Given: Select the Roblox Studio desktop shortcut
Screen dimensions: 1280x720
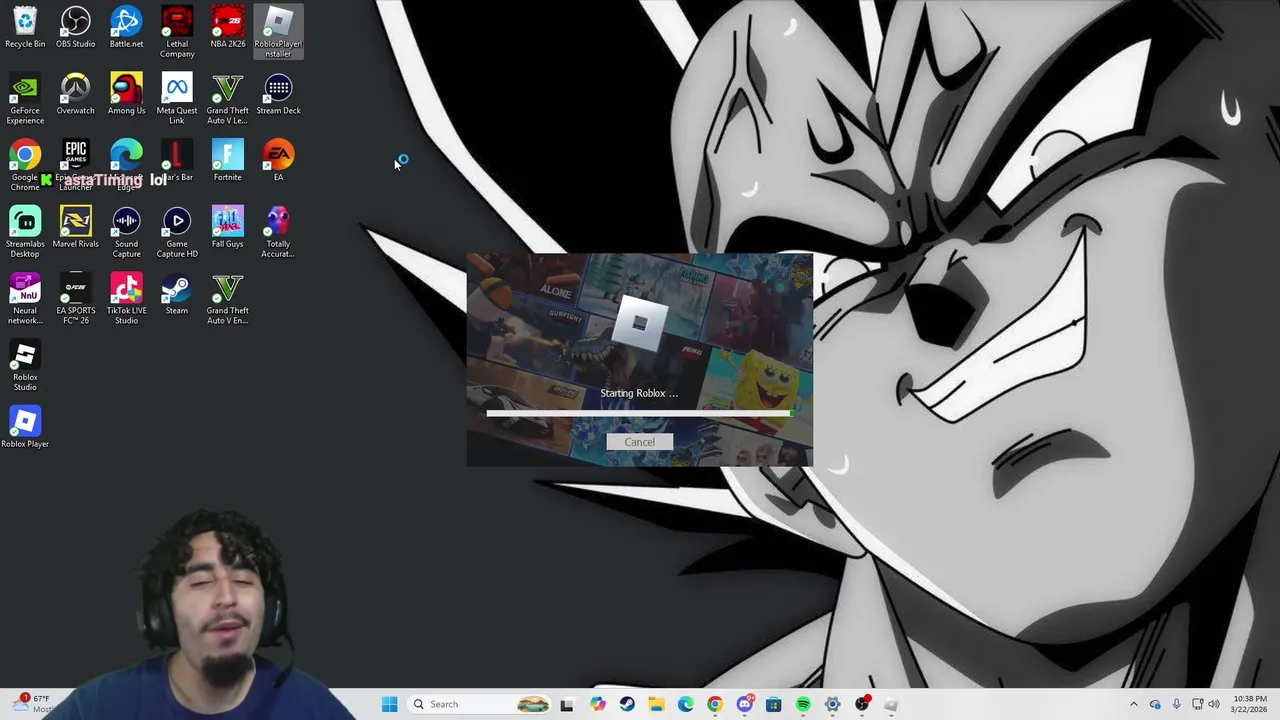Looking at the screenshot, I should point(25,366).
